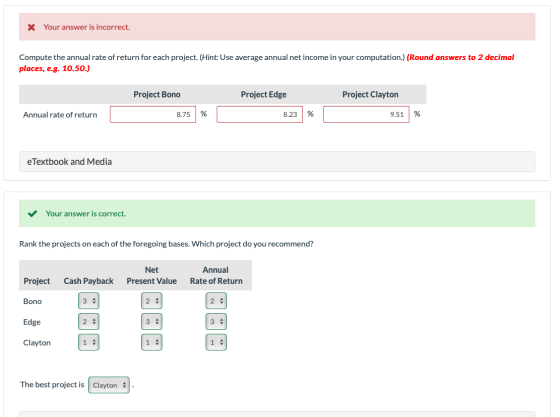This screenshot has width=560, height=417.
Task: Click the 'Annual rate of return' row label
Action: pyautogui.click(x=60, y=115)
